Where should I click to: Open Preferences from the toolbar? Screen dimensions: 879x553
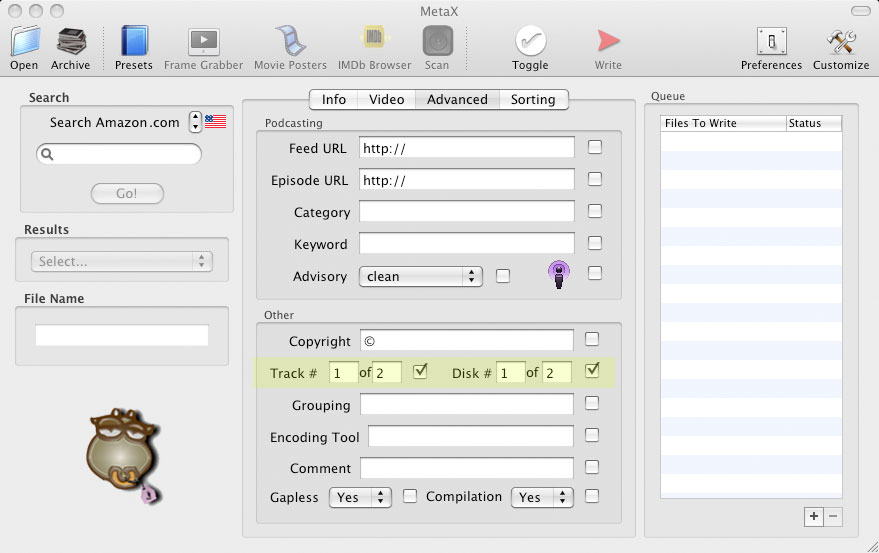click(771, 42)
